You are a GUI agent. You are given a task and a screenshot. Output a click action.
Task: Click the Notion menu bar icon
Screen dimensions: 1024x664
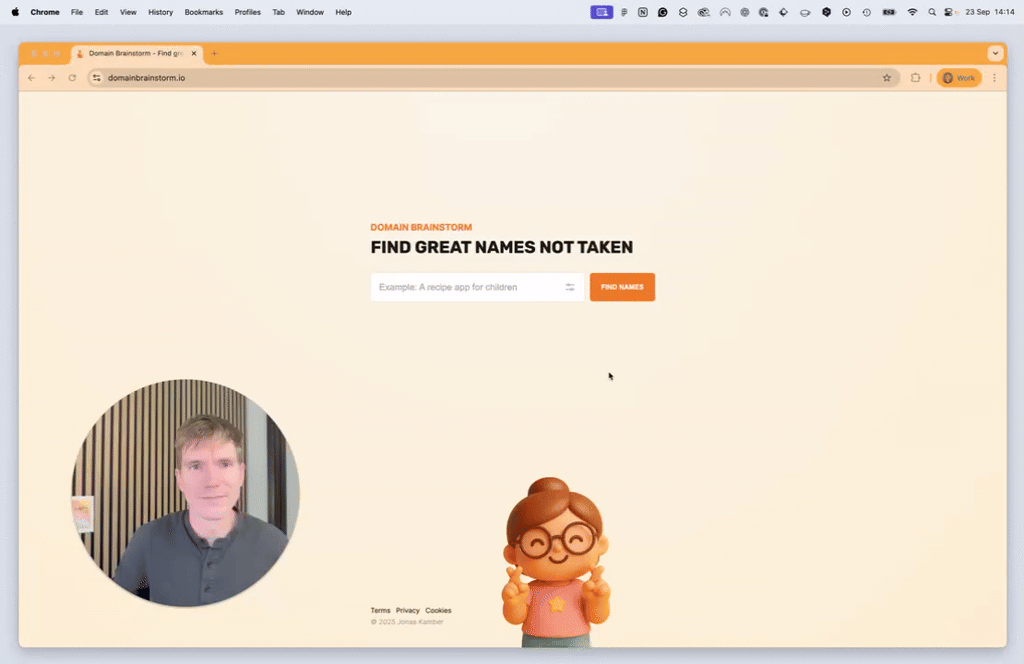pyautogui.click(x=643, y=12)
